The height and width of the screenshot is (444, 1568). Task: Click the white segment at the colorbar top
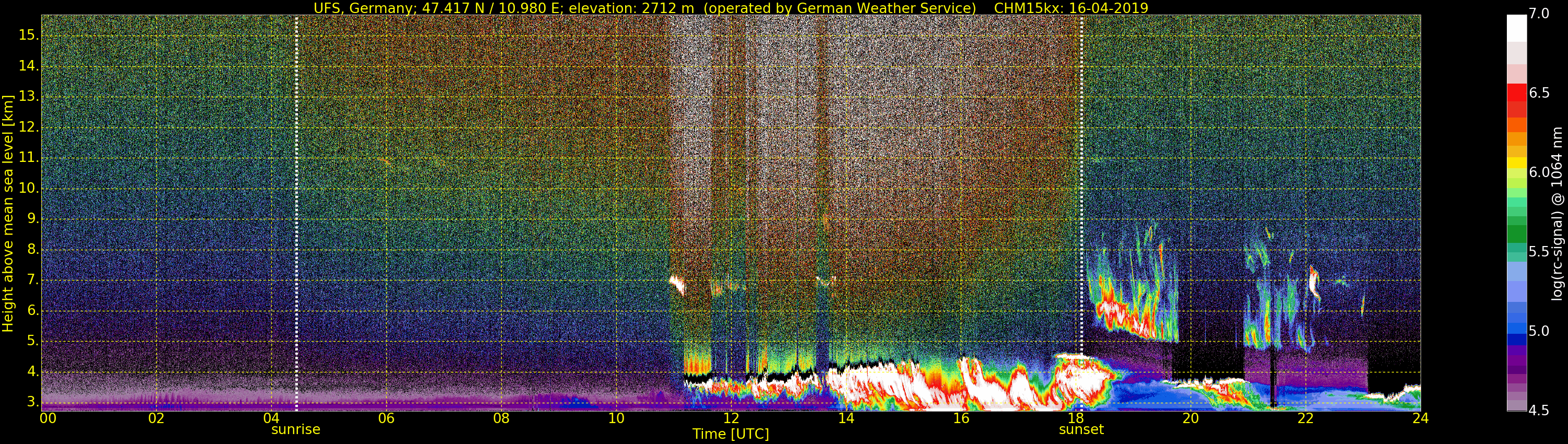tap(1516, 28)
